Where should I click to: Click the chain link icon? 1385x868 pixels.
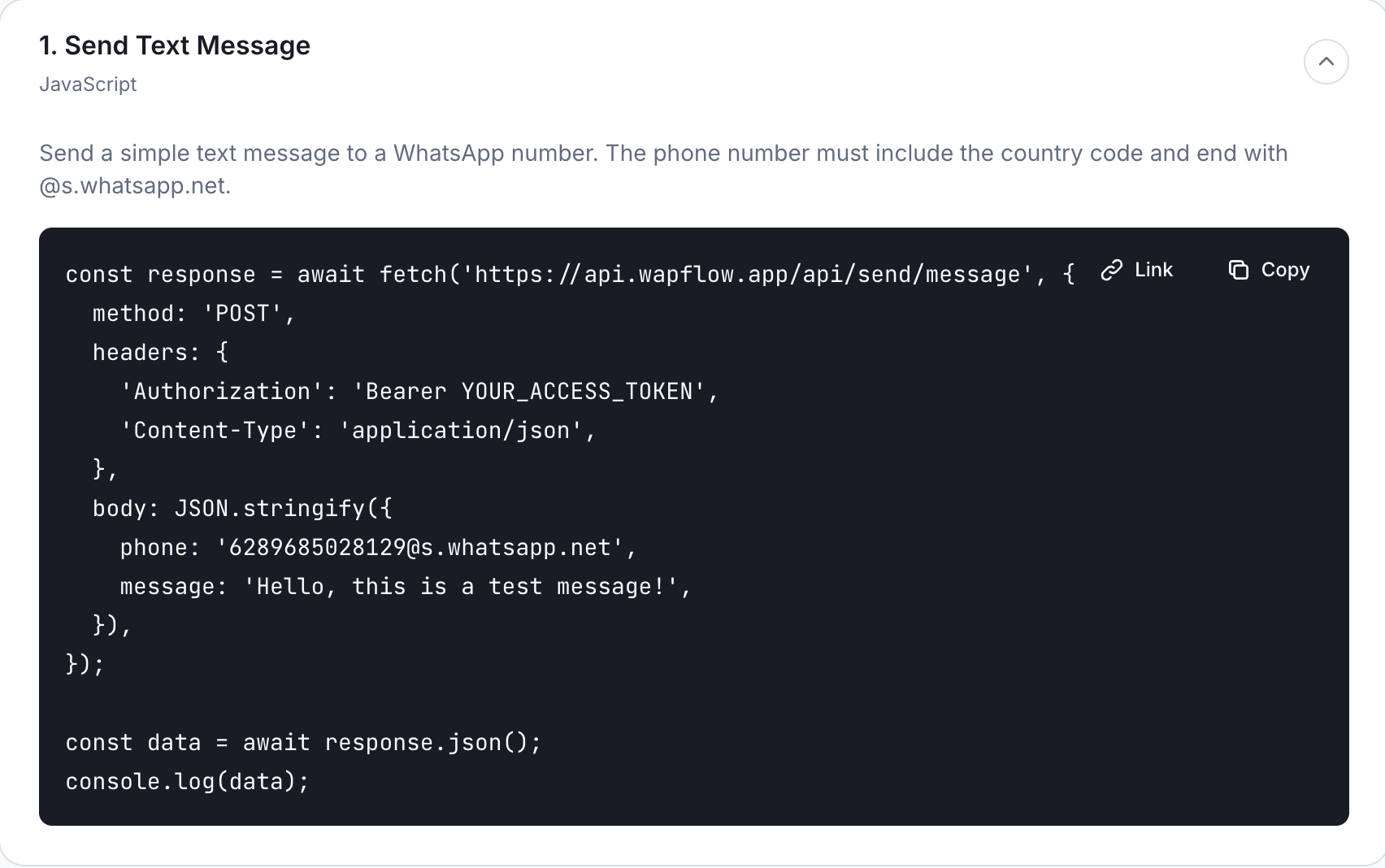tap(1111, 270)
